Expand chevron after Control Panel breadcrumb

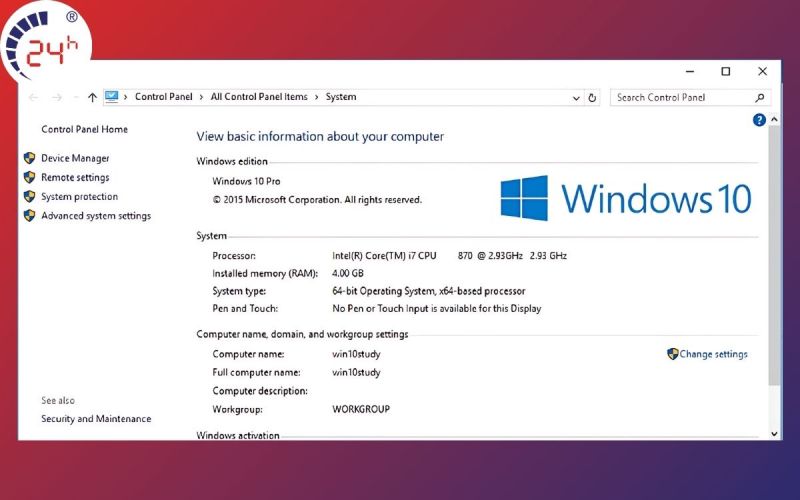point(202,97)
